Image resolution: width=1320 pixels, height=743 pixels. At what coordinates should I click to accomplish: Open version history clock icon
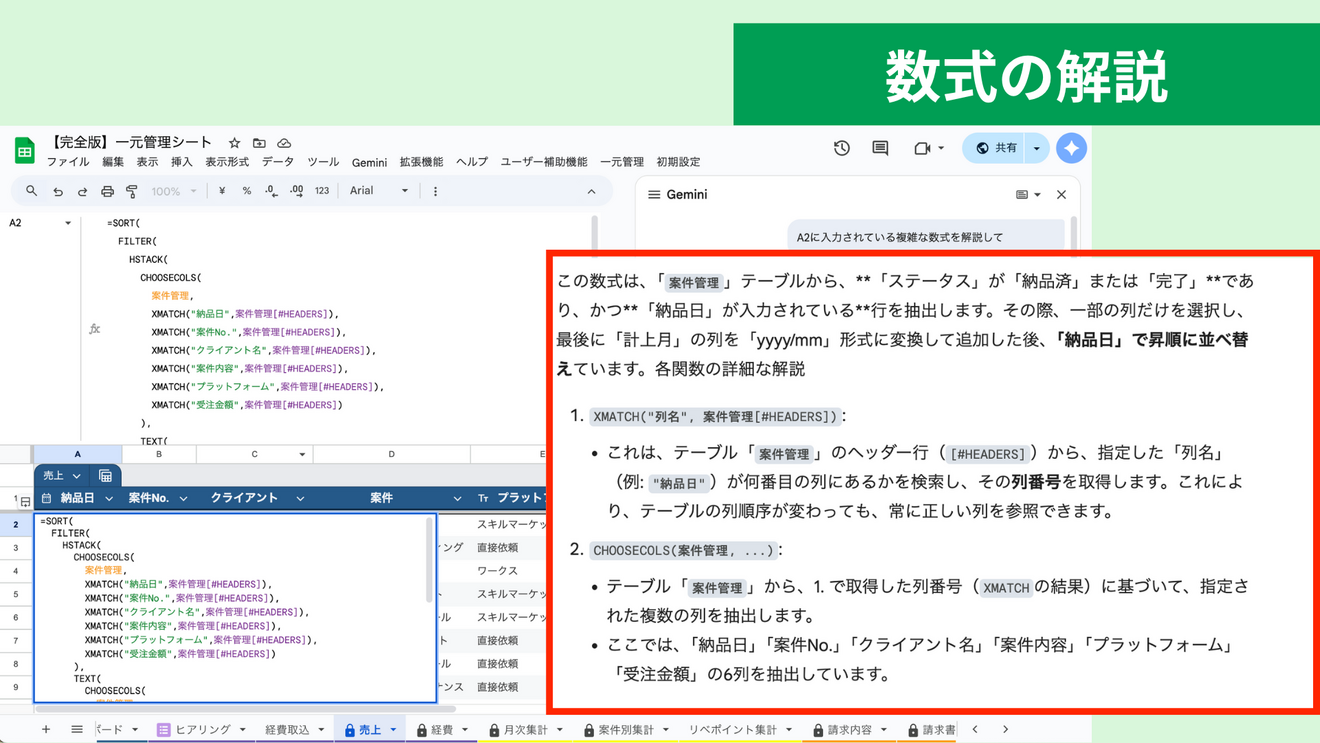842,148
